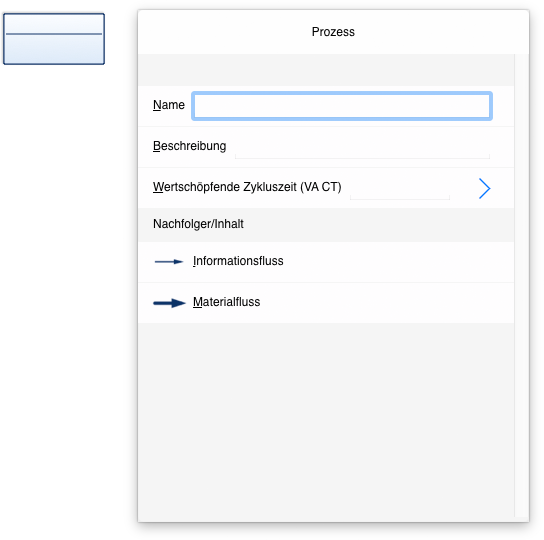544x540 pixels.
Task: Open details via the blue chevron arrow
Action: click(484, 188)
